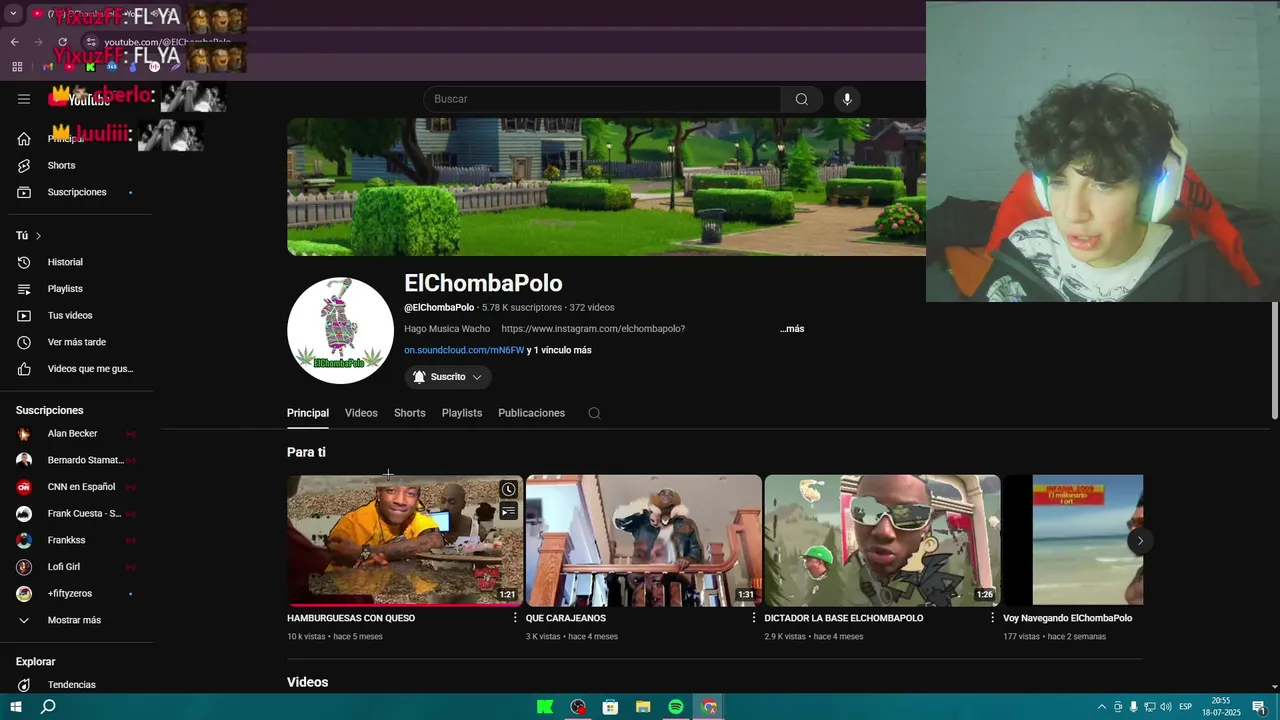This screenshot has width=1280, height=720.
Task: Switch to the channel Playlists tab
Action: (462, 413)
